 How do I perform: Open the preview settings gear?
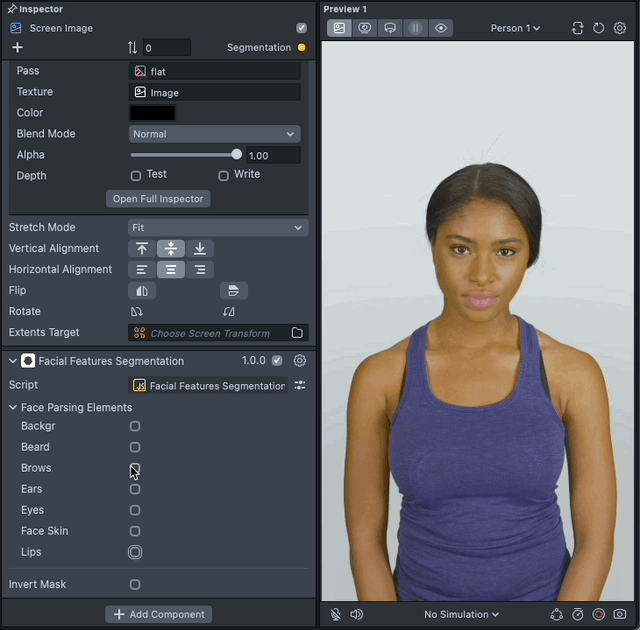tap(620, 28)
